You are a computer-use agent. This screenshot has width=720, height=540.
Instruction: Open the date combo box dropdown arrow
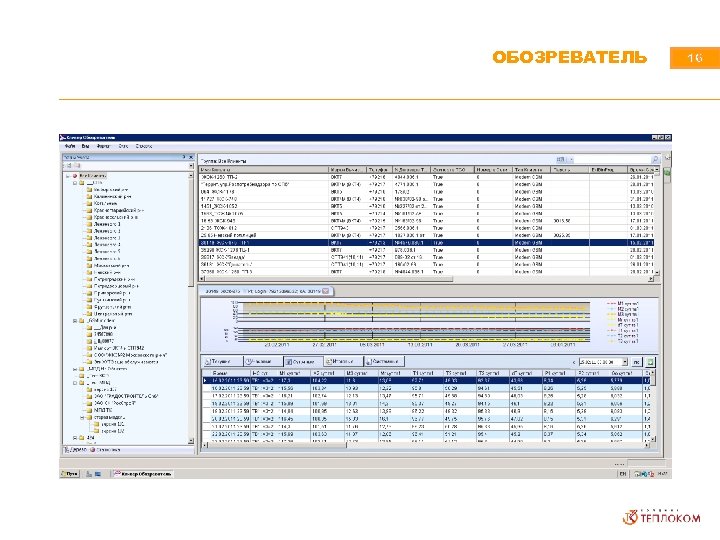point(624,362)
